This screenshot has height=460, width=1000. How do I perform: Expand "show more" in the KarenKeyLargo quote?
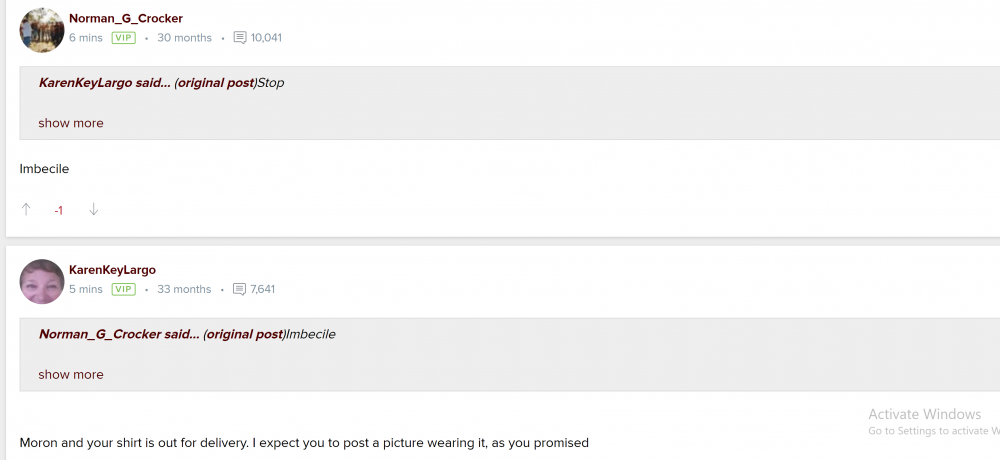coord(71,123)
